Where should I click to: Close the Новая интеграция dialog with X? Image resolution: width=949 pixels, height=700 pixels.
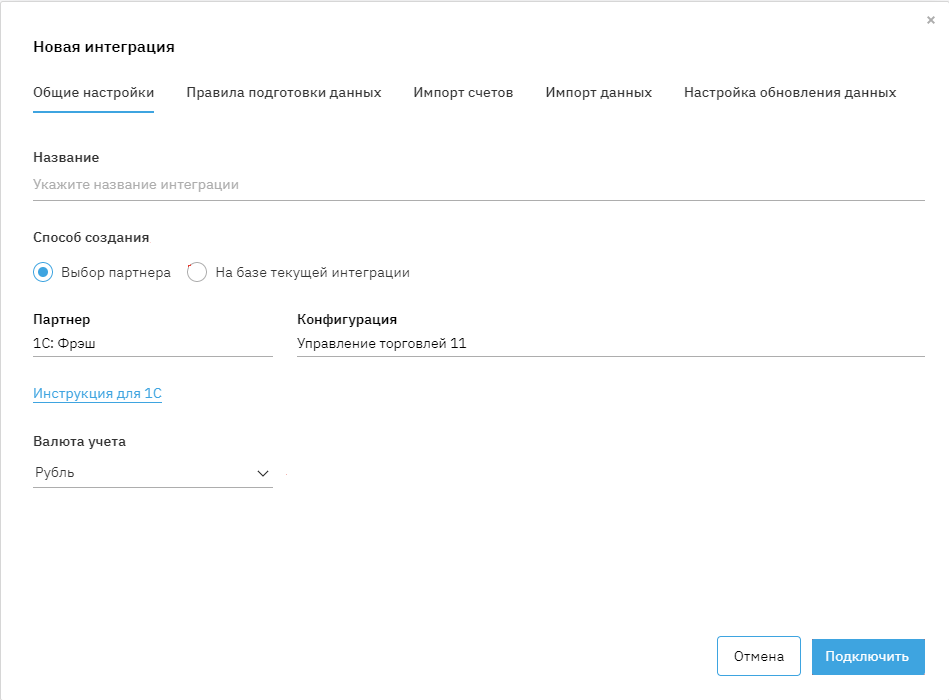pos(931,20)
